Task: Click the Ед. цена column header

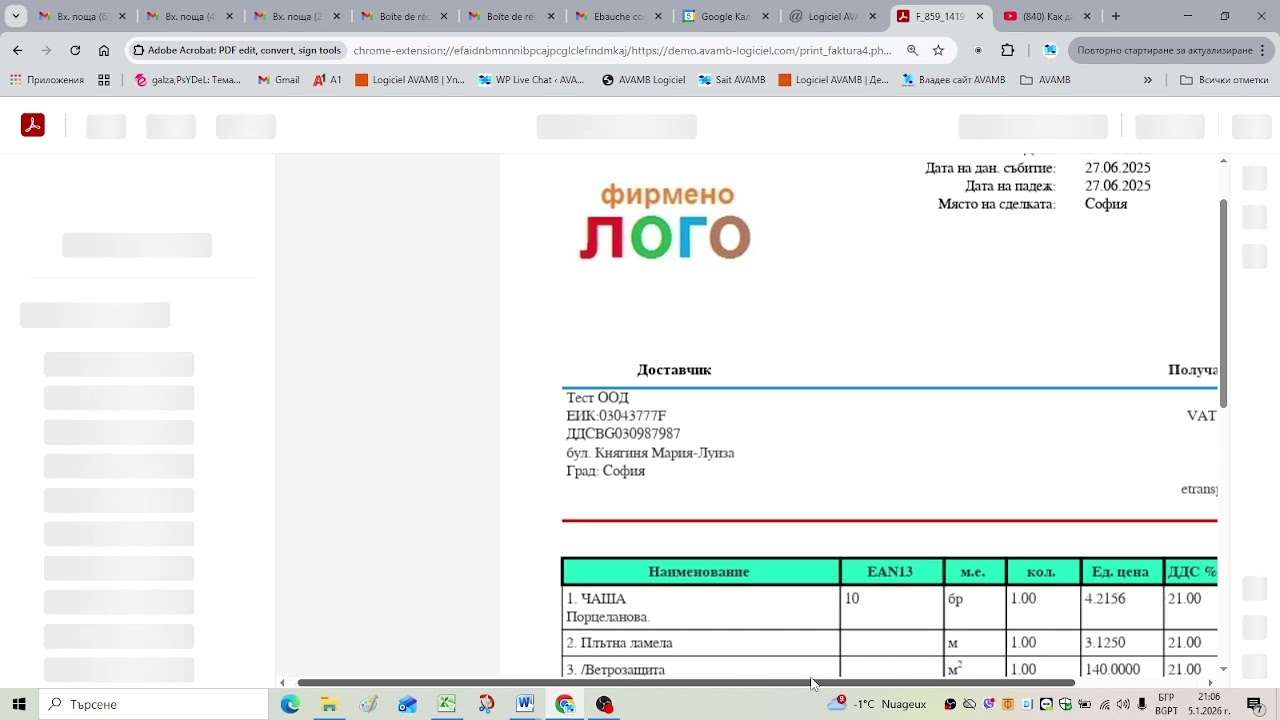Action: tap(1120, 572)
